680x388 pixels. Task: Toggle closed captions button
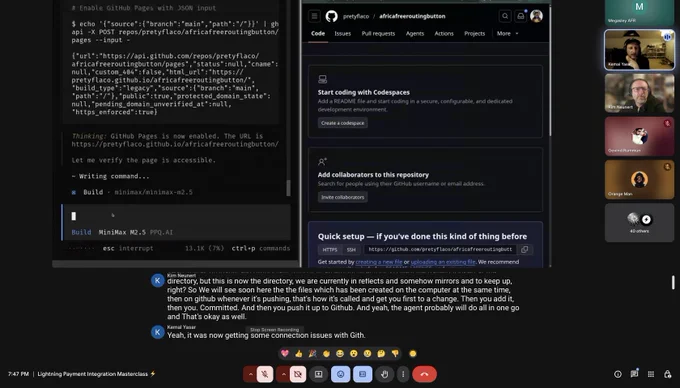coord(363,374)
